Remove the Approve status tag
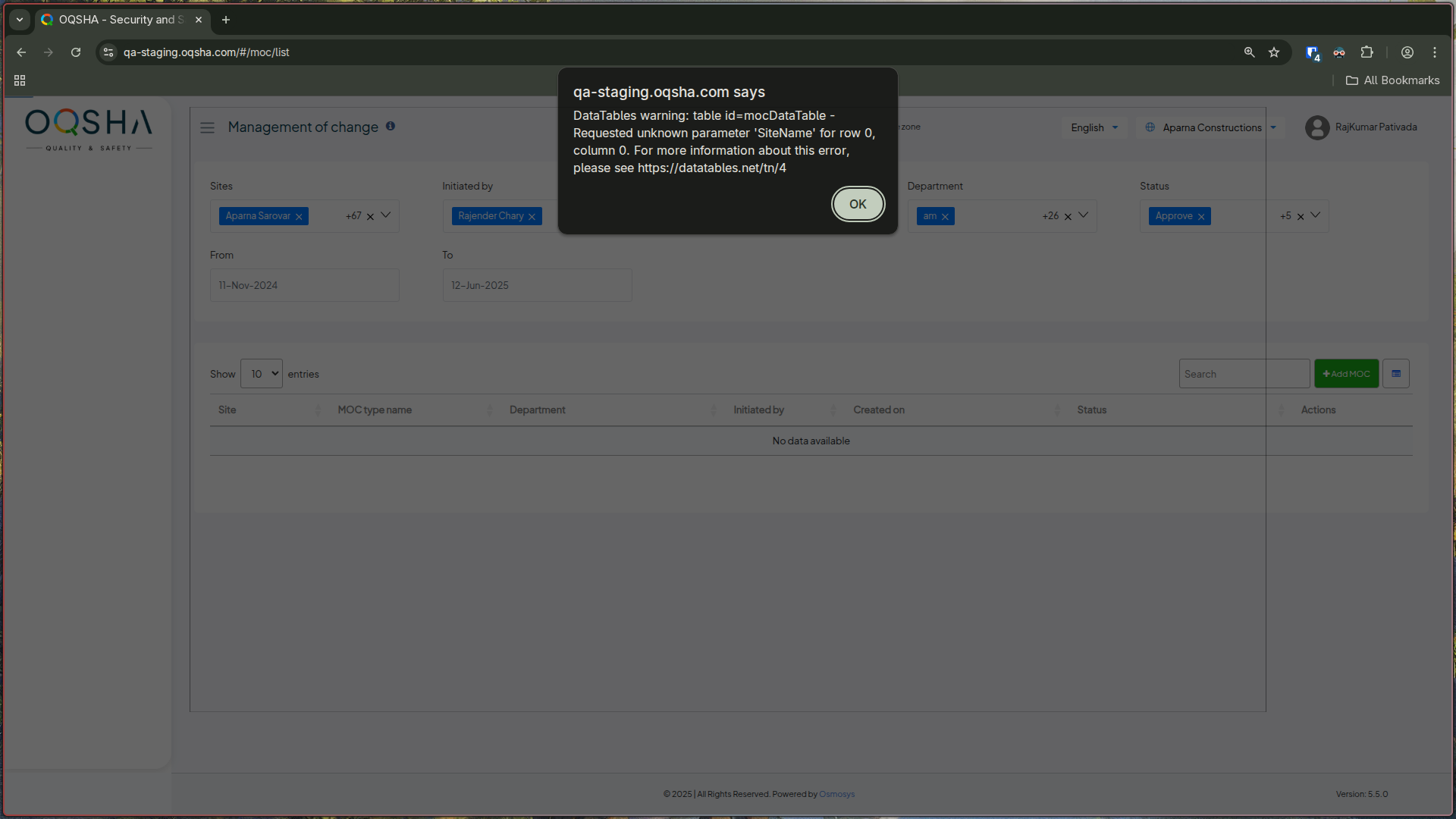1456x819 pixels. (1201, 217)
